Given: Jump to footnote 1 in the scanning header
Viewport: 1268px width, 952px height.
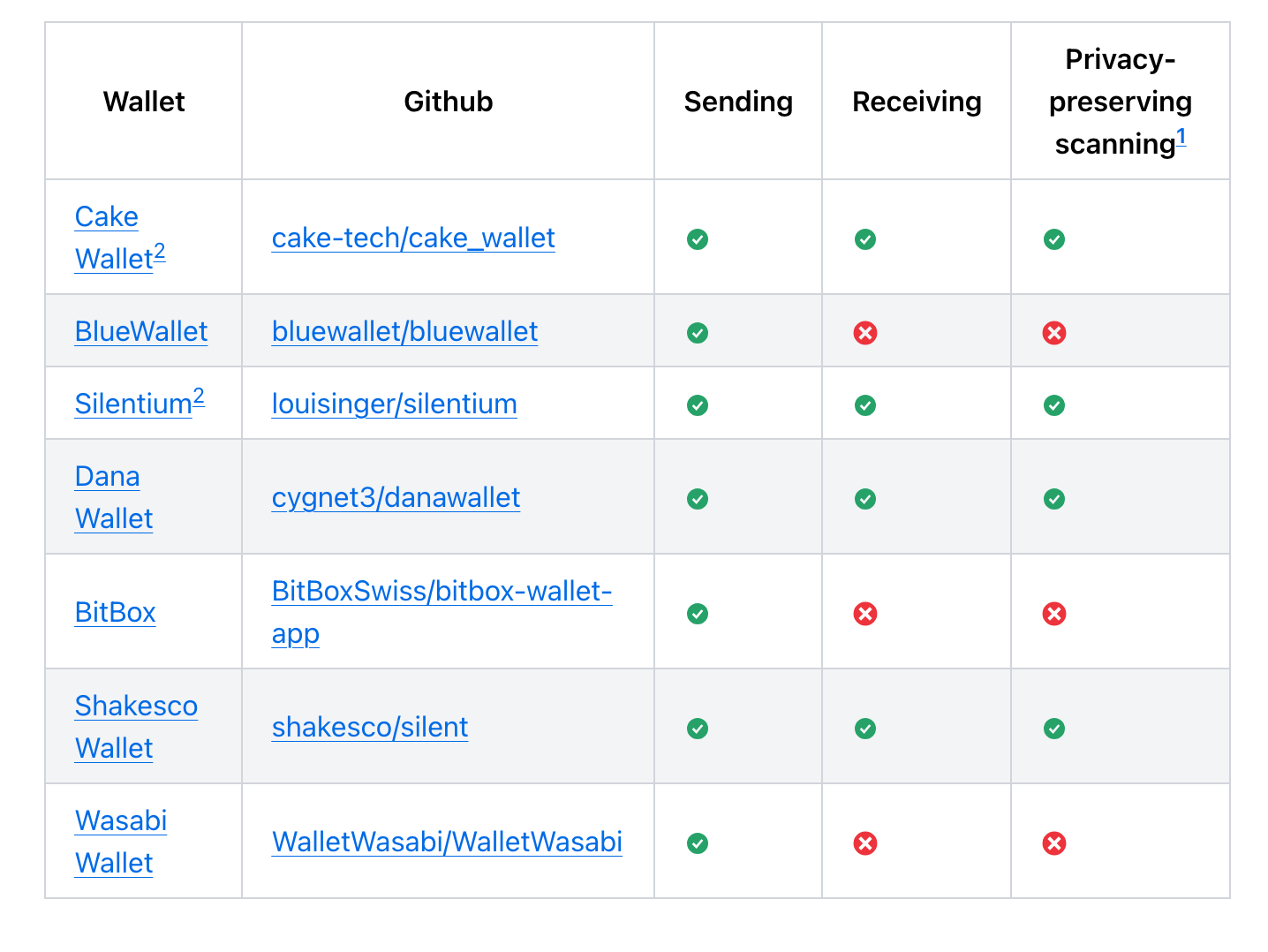Looking at the screenshot, I should [1181, 137].
